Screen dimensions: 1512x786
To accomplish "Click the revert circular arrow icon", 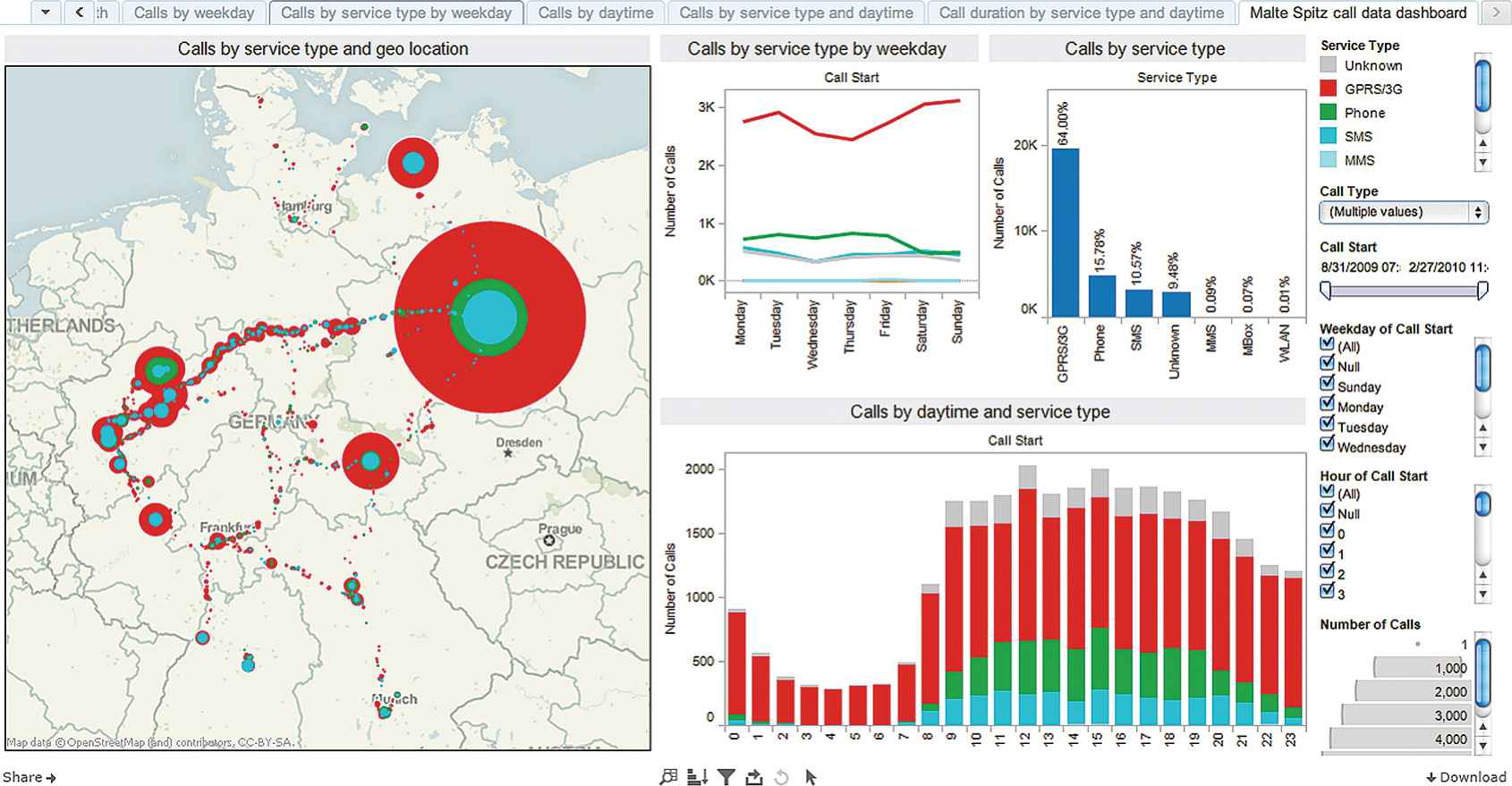I will [782, 777].
